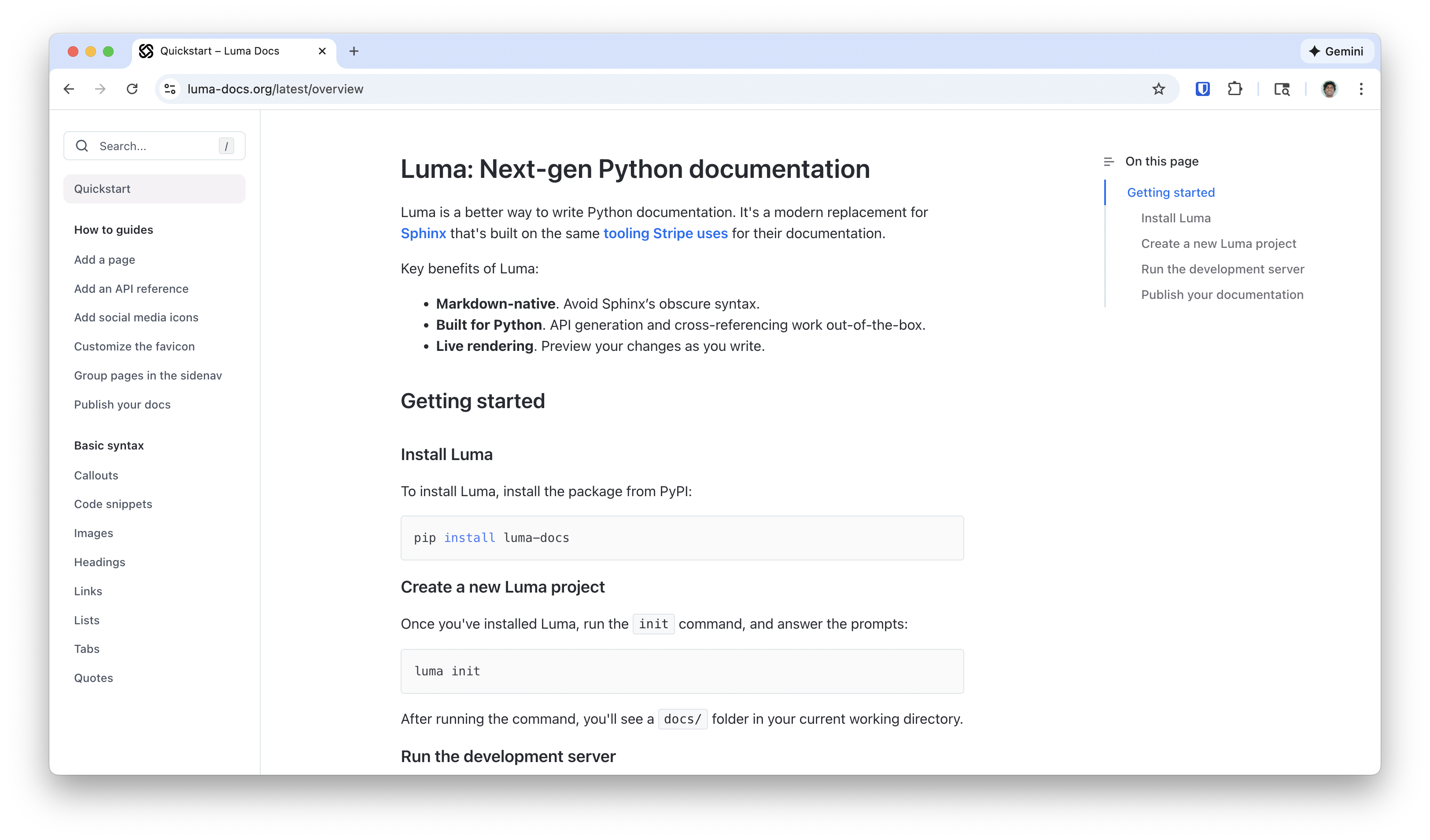Click the inline docs/ code snippet

point(683,719)
